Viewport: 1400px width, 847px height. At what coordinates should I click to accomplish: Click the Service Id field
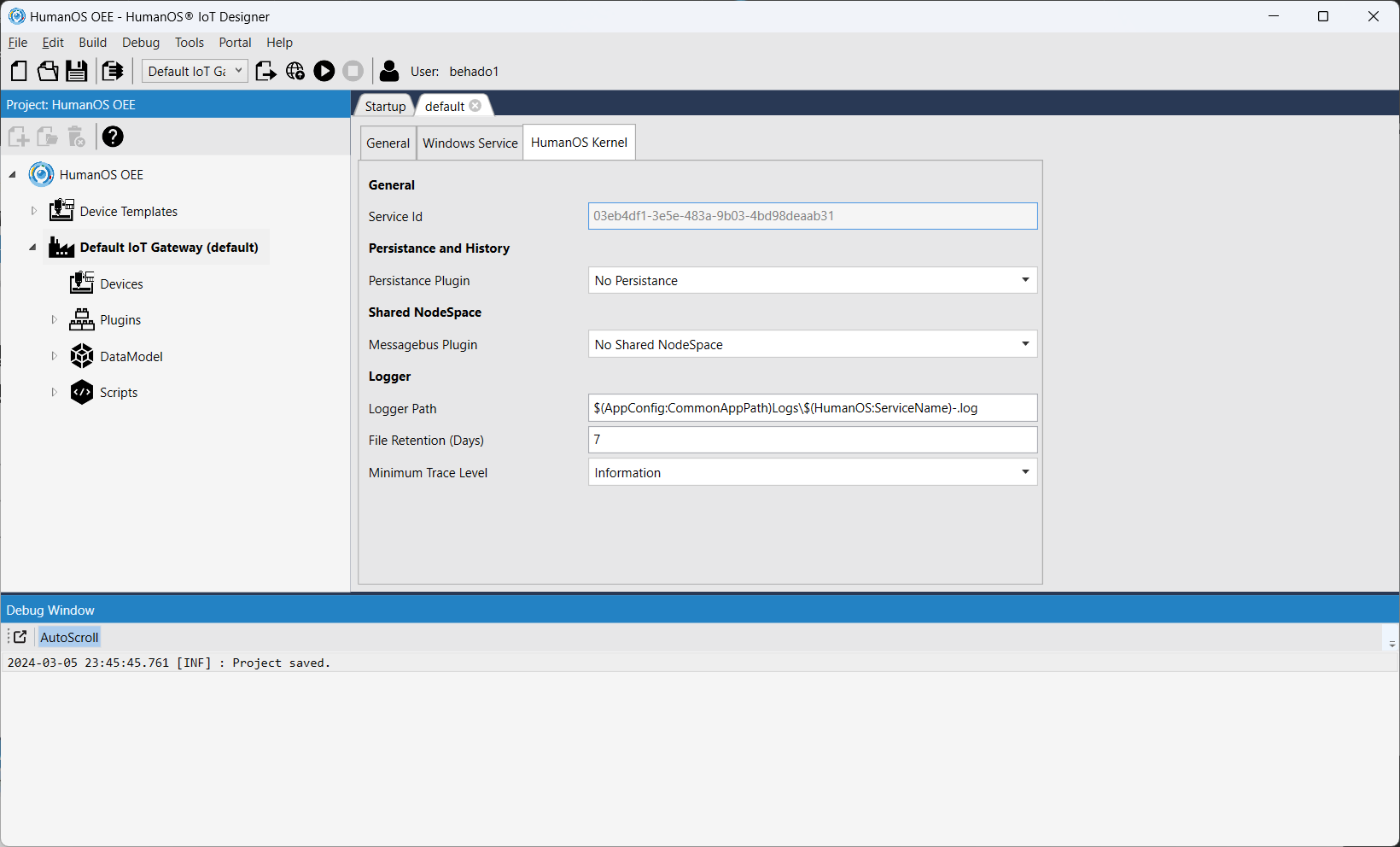813,216
